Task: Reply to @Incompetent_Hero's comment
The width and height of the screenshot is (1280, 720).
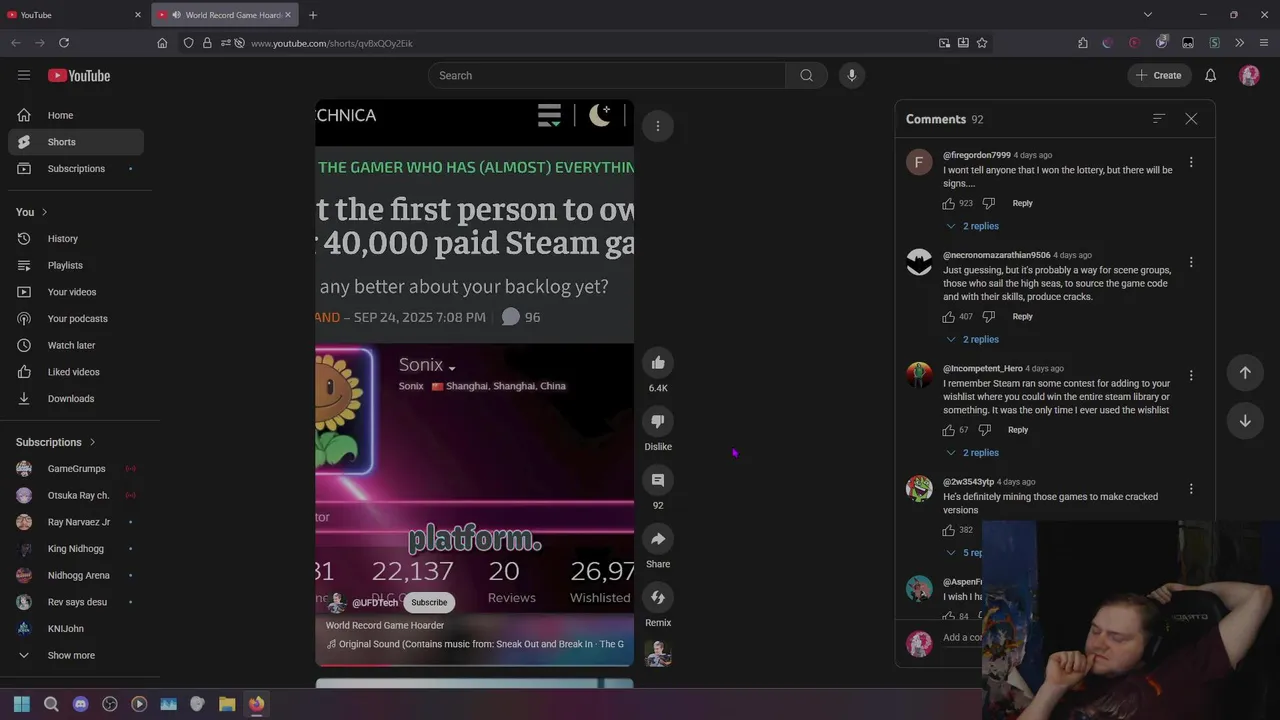Action: [1018, 430]
